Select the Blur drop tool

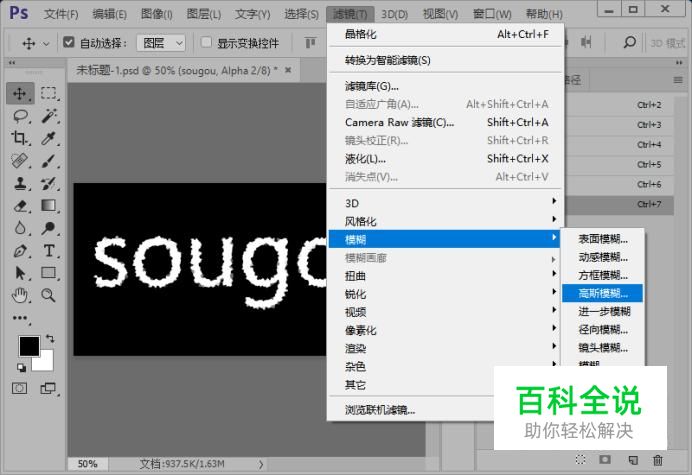20,228
